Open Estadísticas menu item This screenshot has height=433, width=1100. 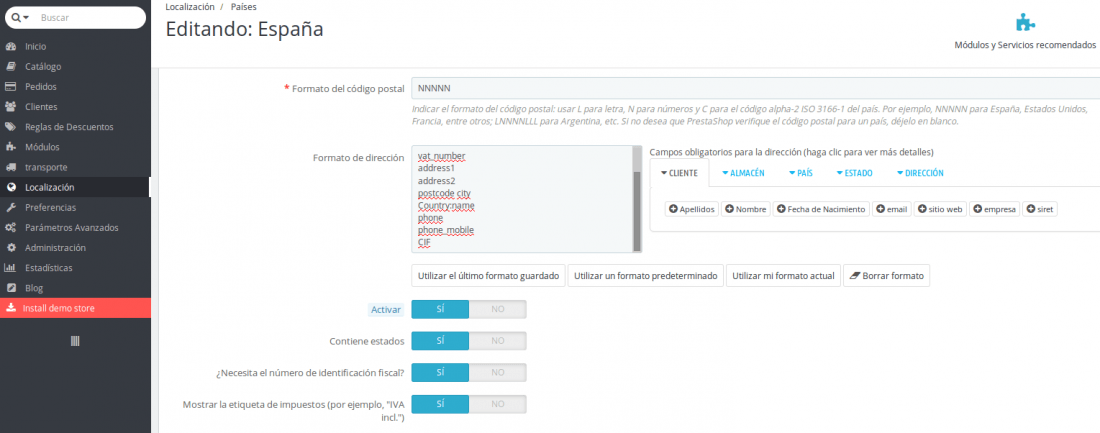75,268
